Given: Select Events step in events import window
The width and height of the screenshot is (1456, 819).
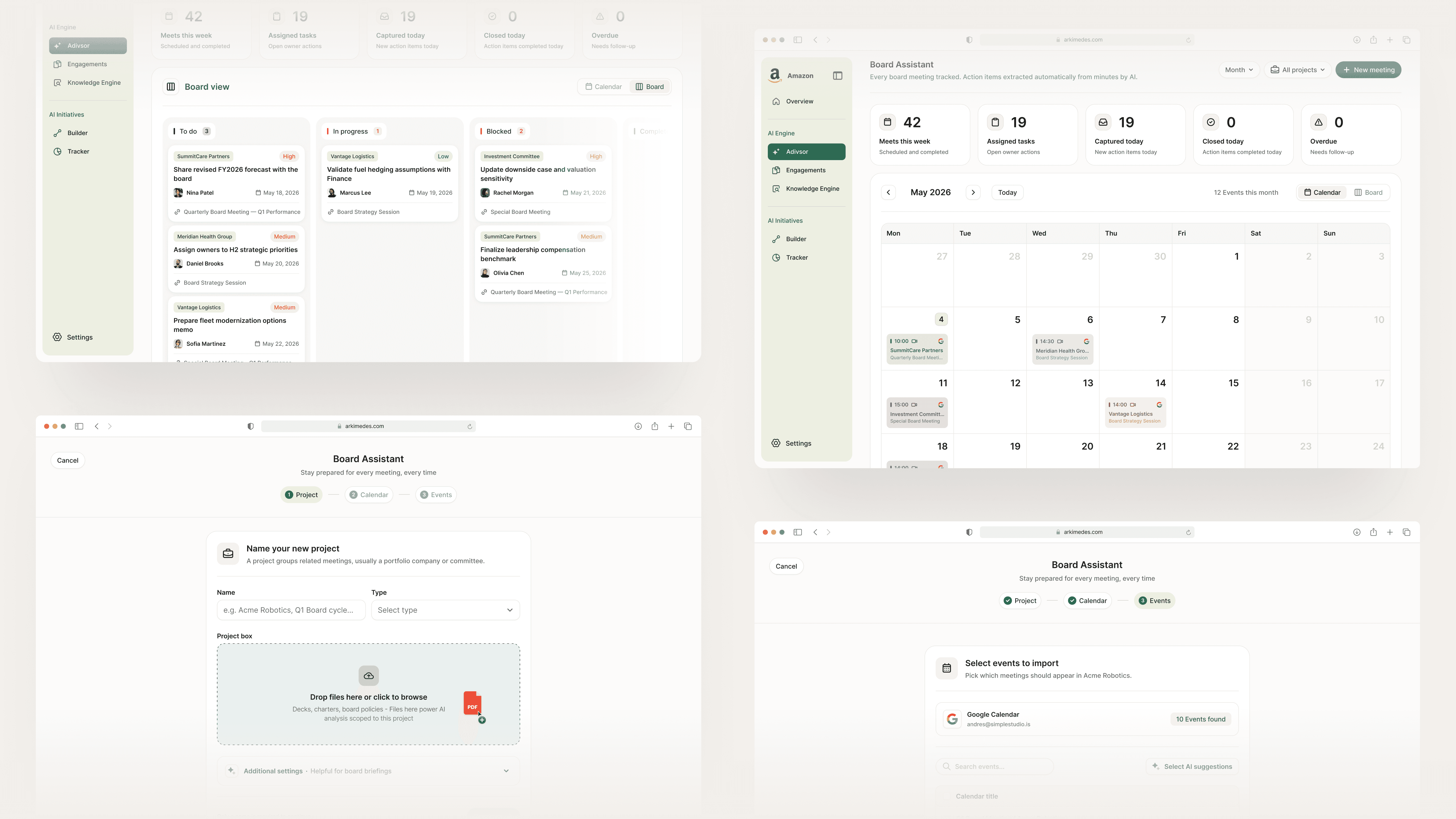Looking at the screenshot, I should click(x=1154, y=601).
